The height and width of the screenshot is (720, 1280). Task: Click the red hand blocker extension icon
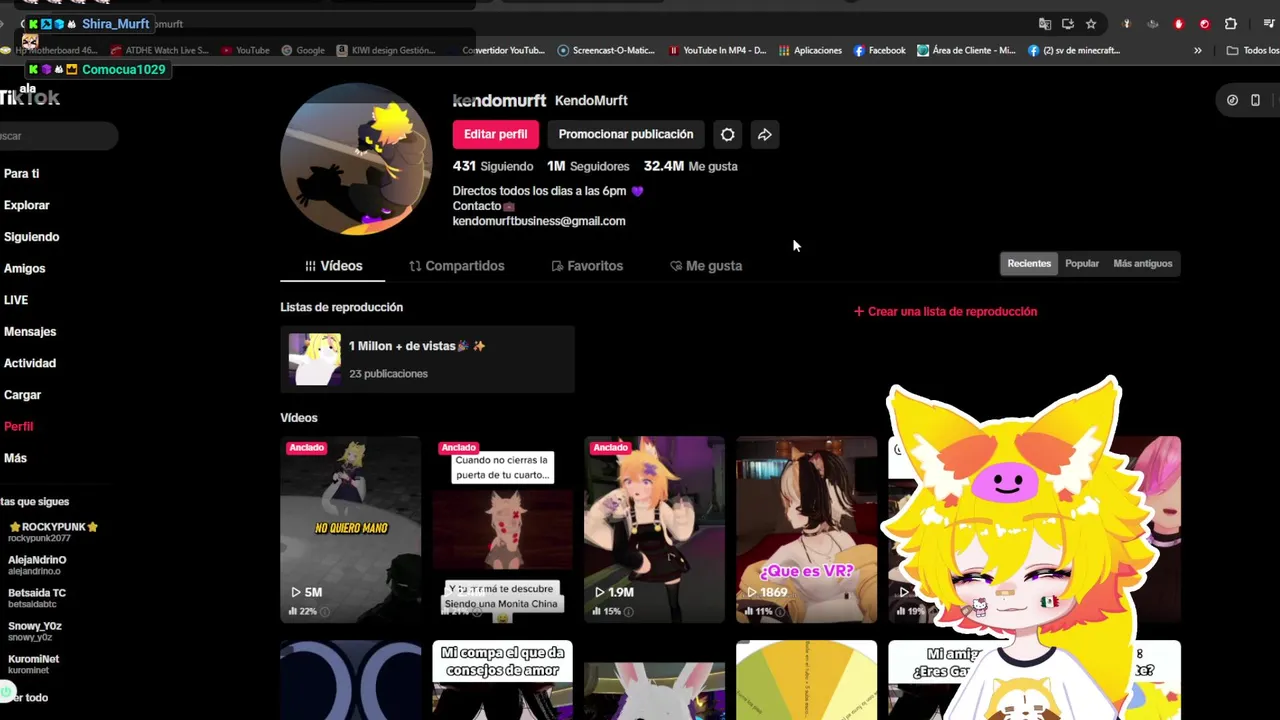pyautogui.click(x=1178, y=24)
